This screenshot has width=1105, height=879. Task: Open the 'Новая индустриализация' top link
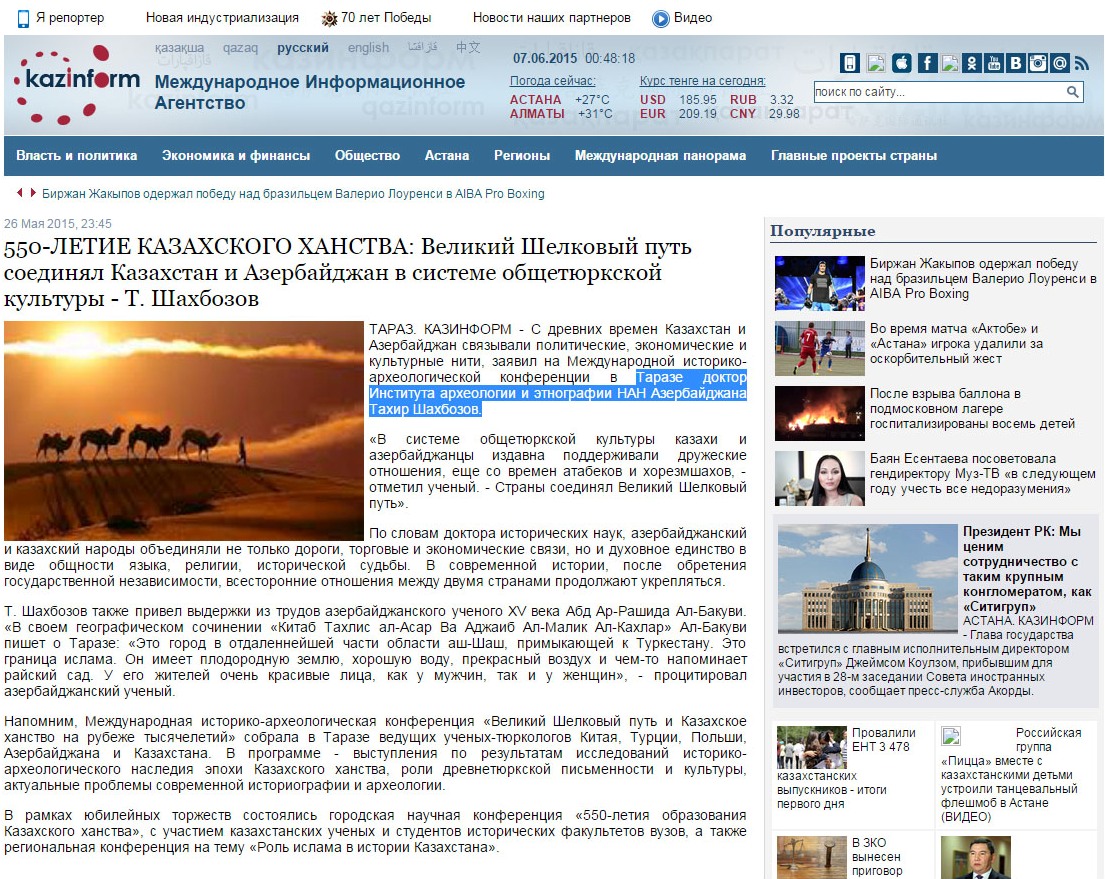(222, 18)
